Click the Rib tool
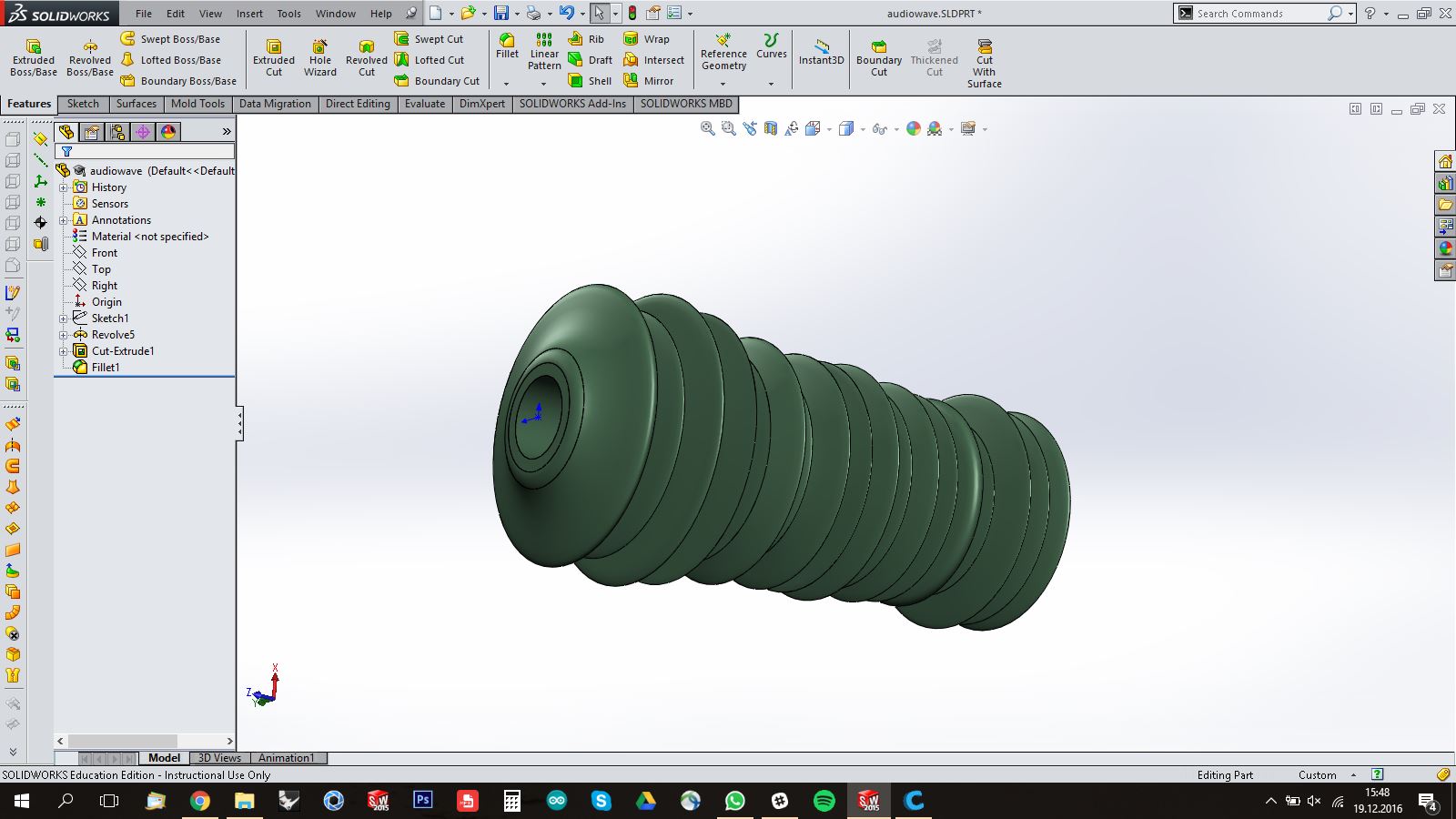Screen dimensions: 1456x819 (x=586, y=39)
